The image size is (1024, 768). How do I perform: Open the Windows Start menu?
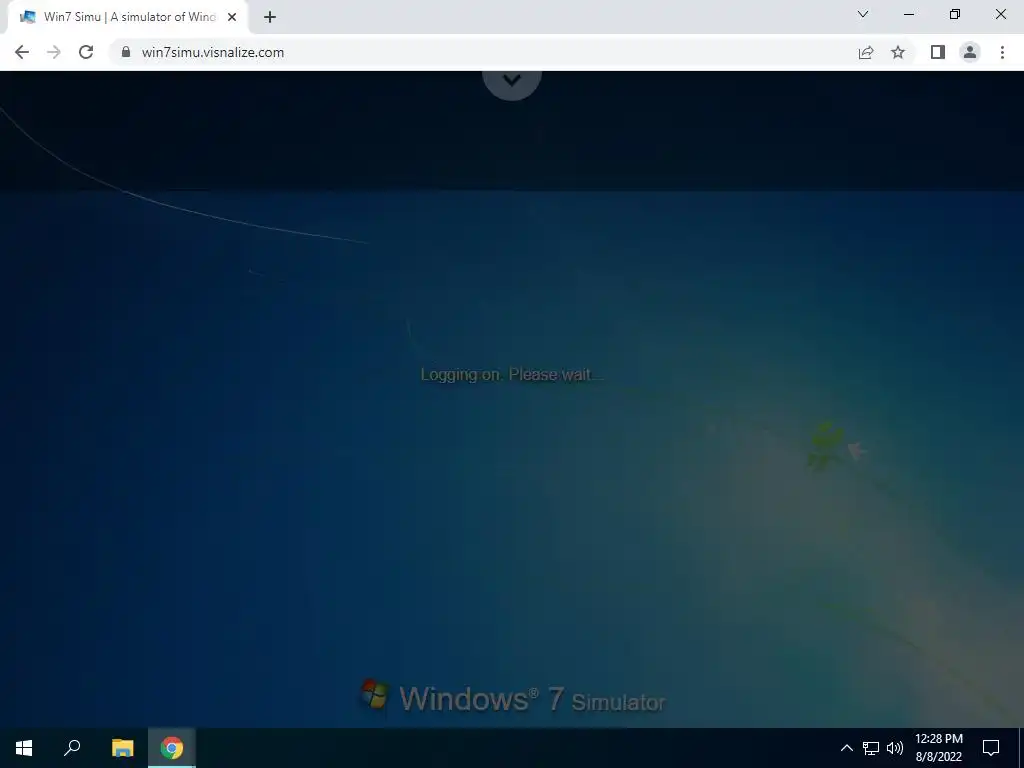click(x=24, y=748)
